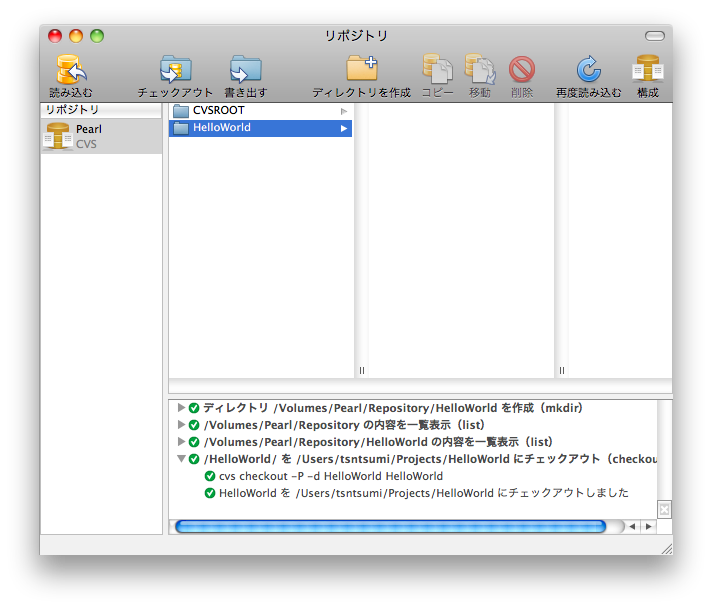
Task: Click the HelloWorld folder icon
Action: coord(181,128)
